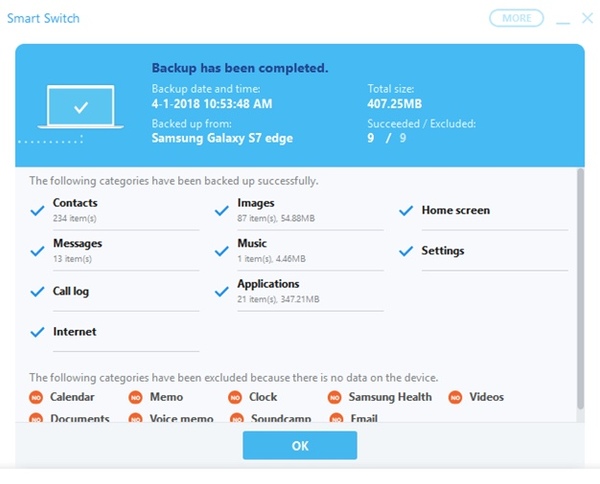Select the Clock excluded label

[x=263, y=397]
